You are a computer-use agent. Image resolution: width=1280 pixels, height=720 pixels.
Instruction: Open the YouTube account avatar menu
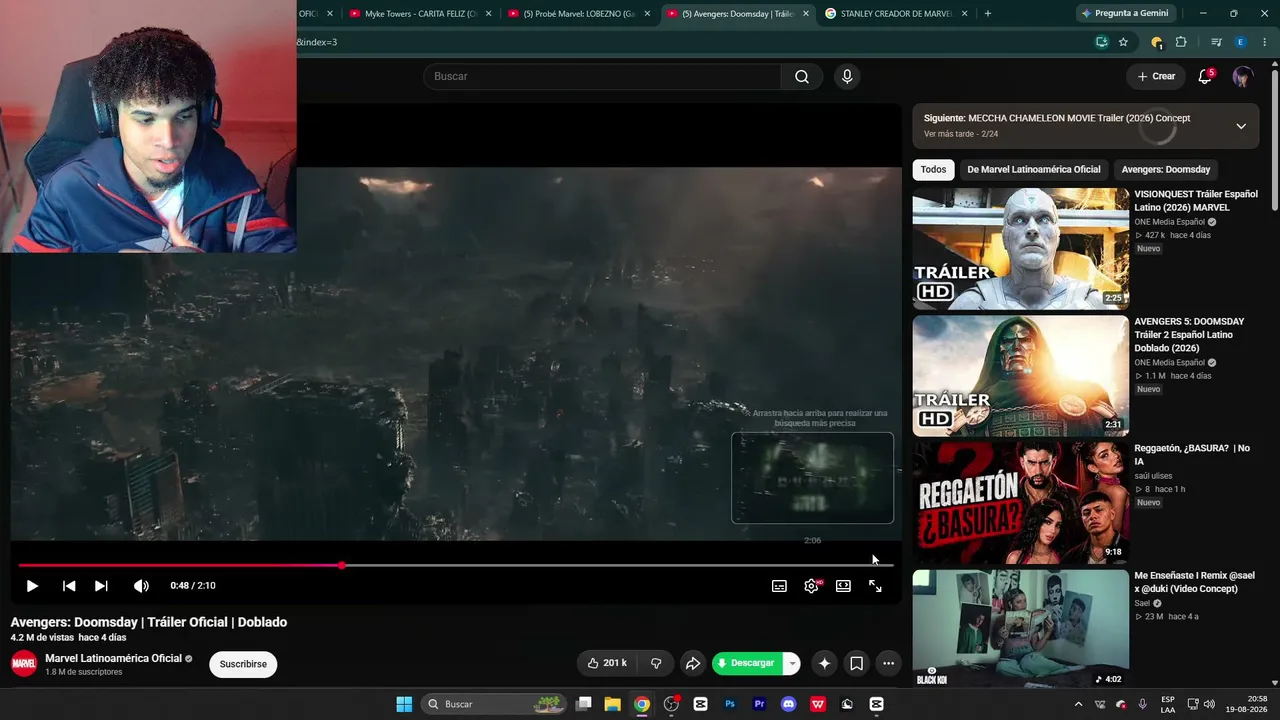pos(1242,77)
